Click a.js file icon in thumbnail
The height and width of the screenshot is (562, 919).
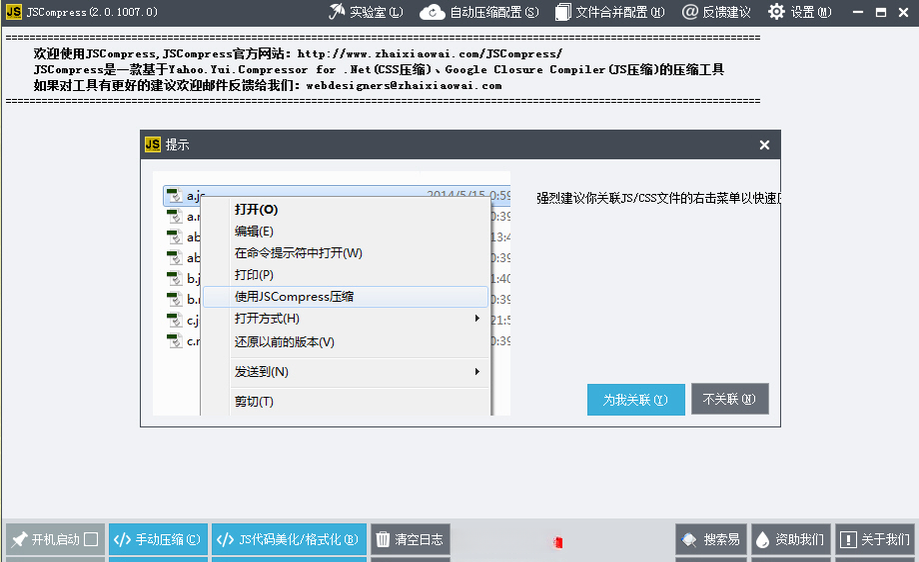pyautogui.click(x=174, y=195)
